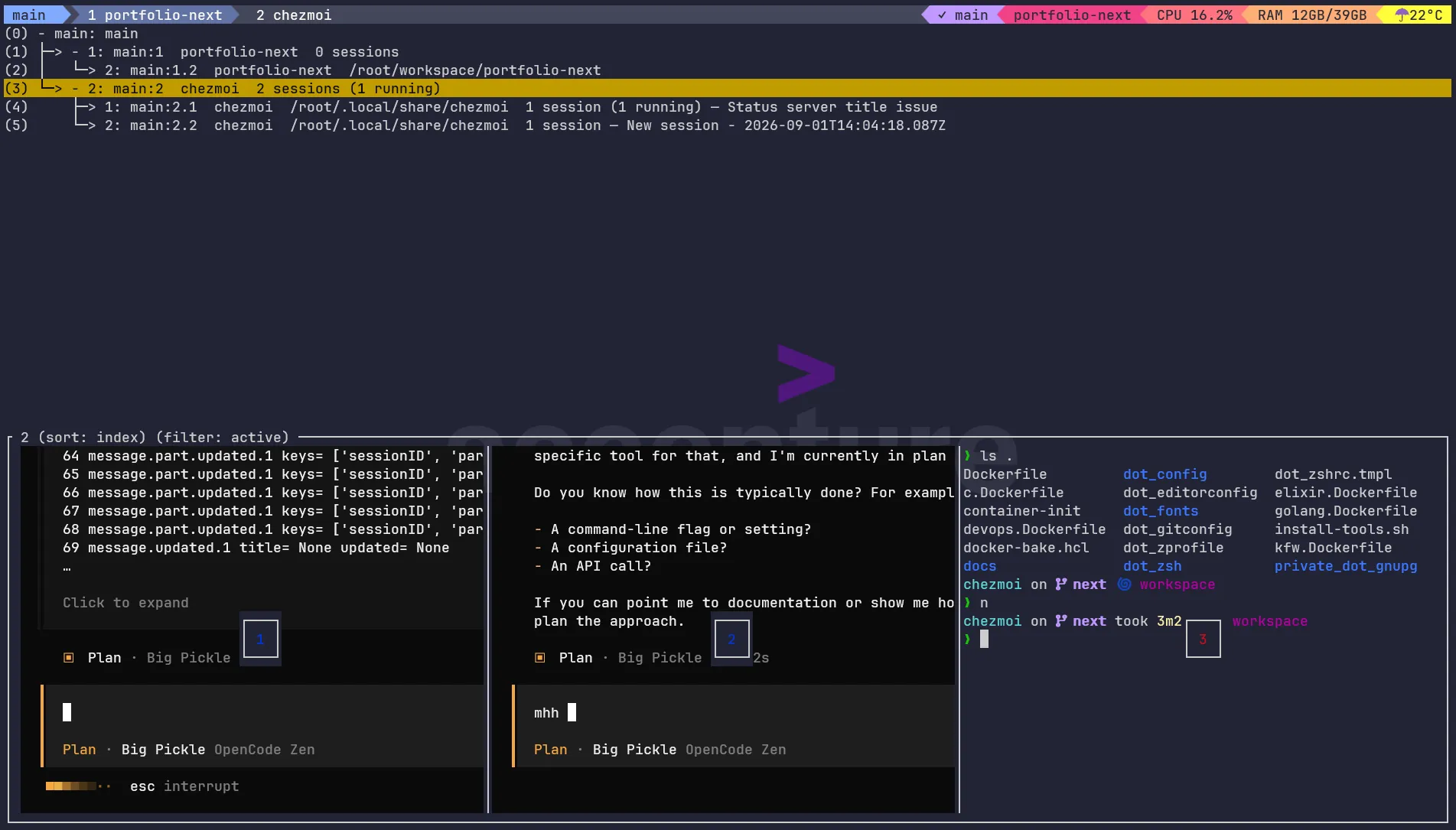Viewport: 1456px width, 830px height.
Task: Click 'install-tools.sh' in ls output
Action: click(x=1341, y=529)
